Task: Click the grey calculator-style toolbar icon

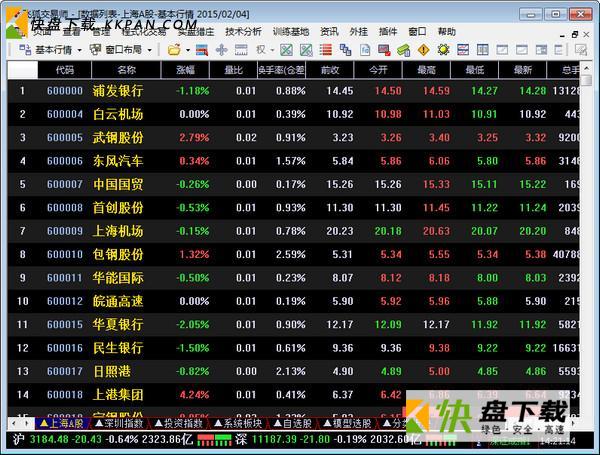Action: pos(241,50)
